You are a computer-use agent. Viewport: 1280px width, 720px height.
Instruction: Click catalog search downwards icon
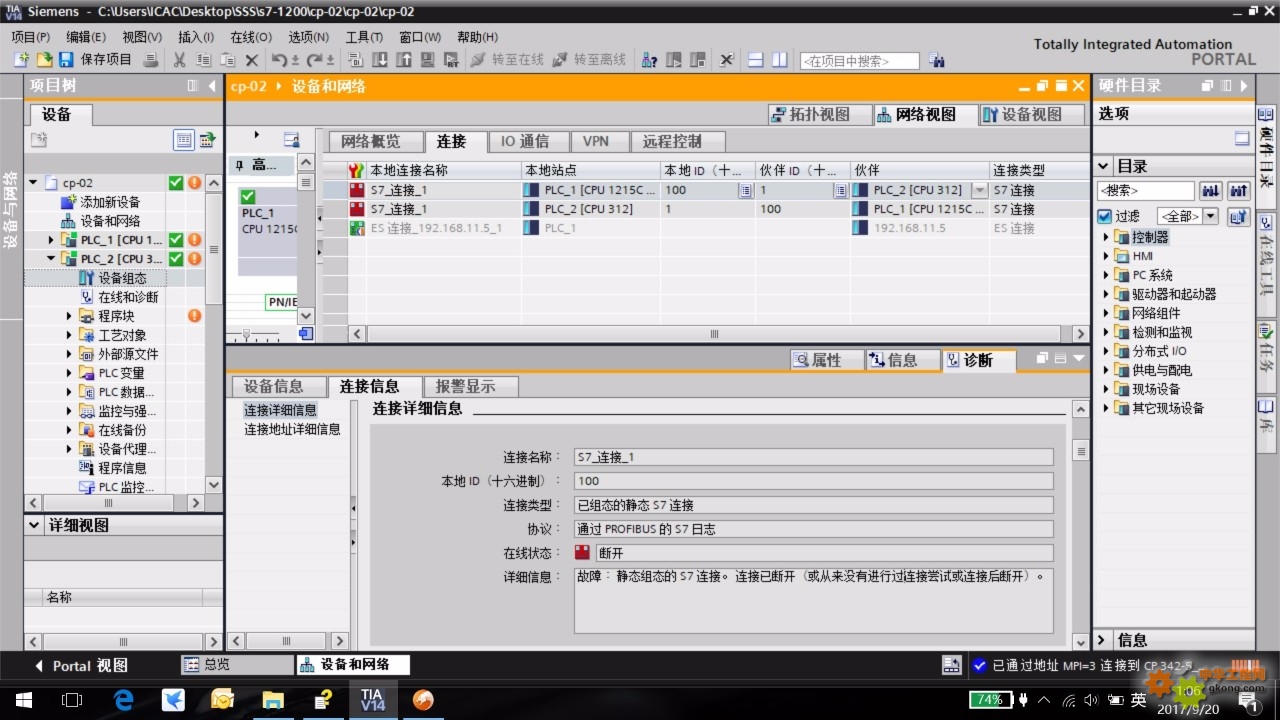click(x=1210, y=190)
